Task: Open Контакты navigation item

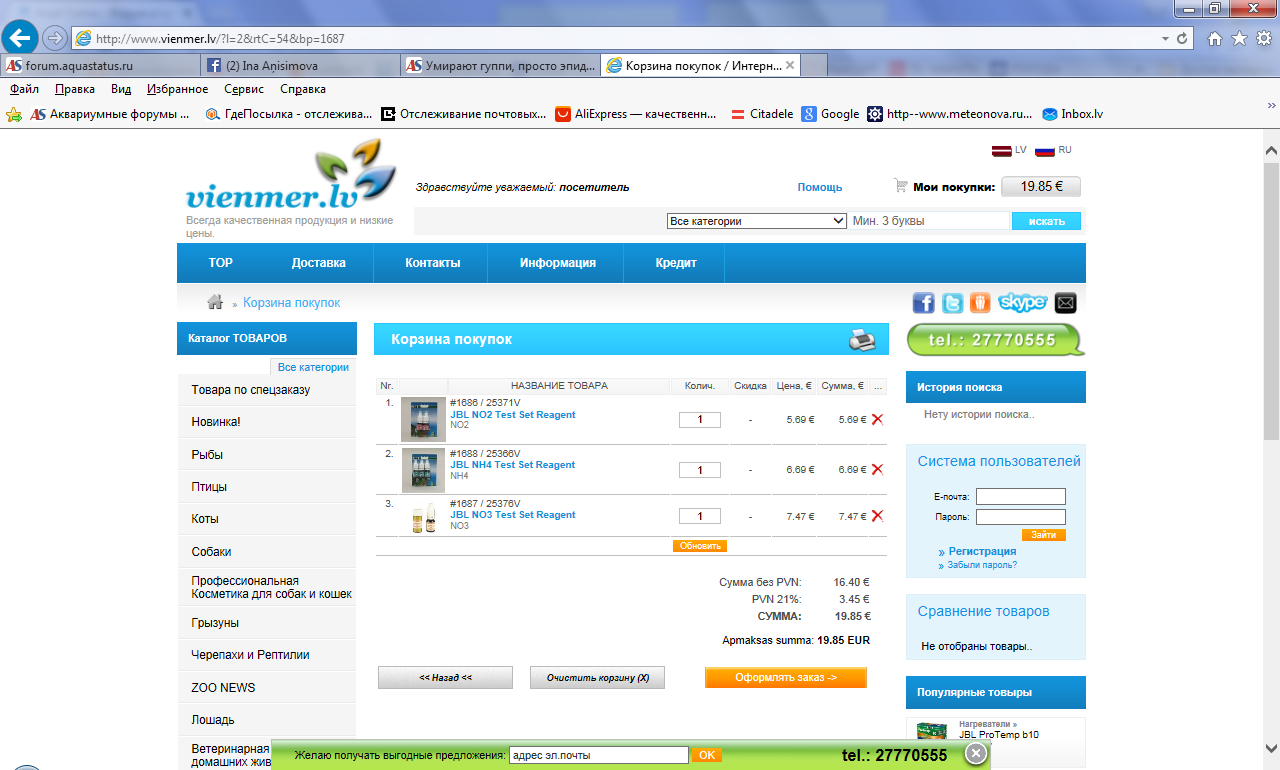Action: (433, 263)
